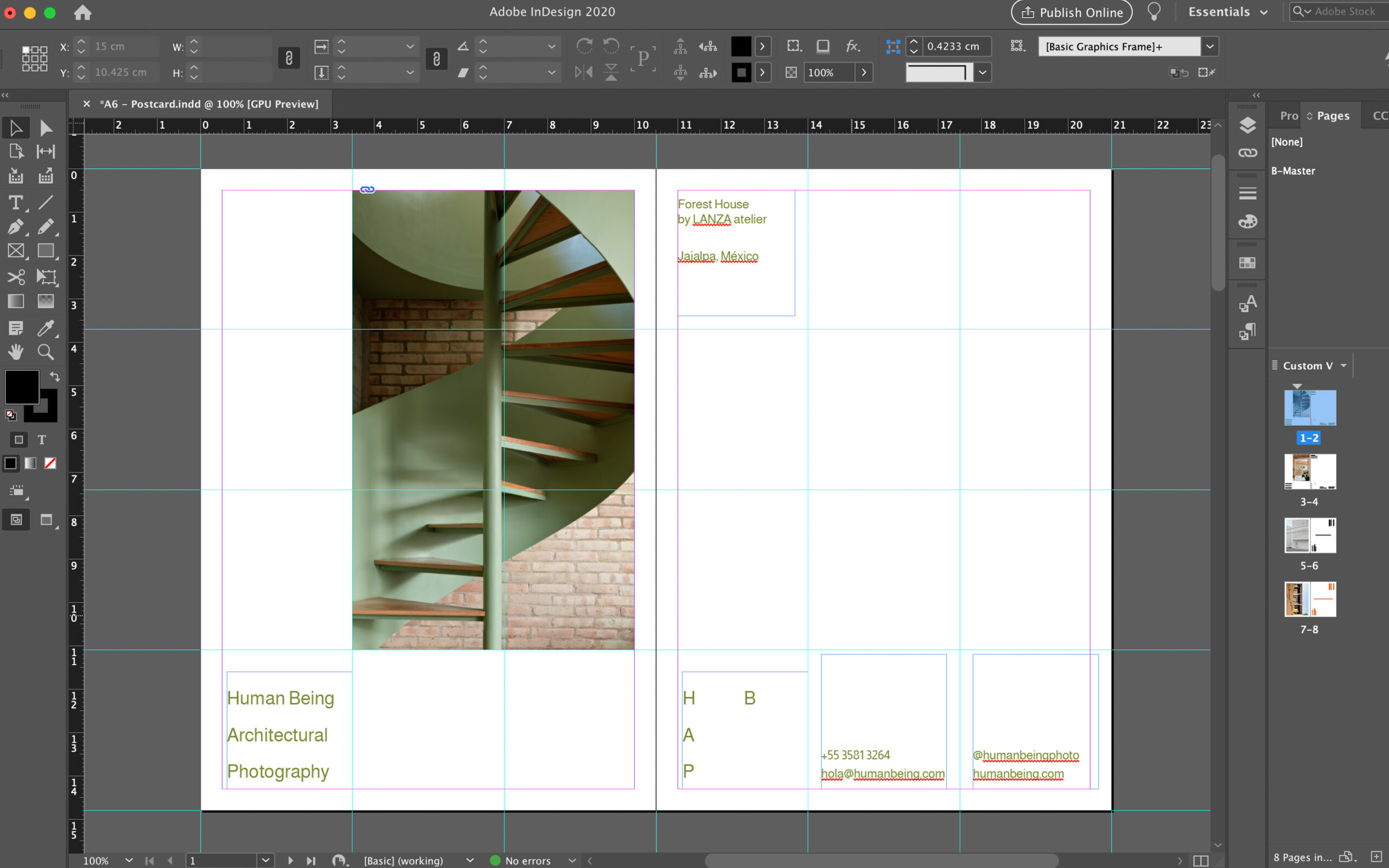Apply default fill and stroke
This screenshot has height=868, width=1389.
pos(10,414)
